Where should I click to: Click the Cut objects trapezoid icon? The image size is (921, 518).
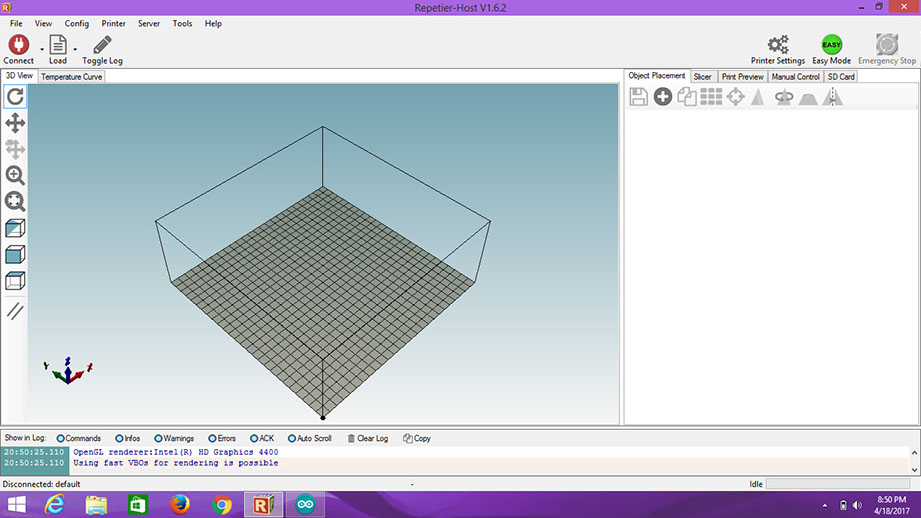808,99
